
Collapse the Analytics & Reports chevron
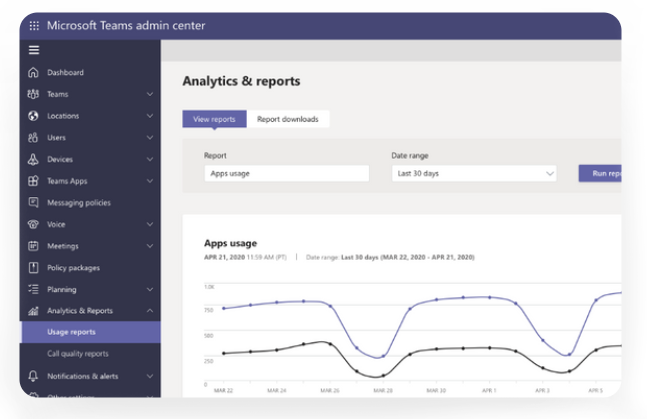click(x=150, y=310)
